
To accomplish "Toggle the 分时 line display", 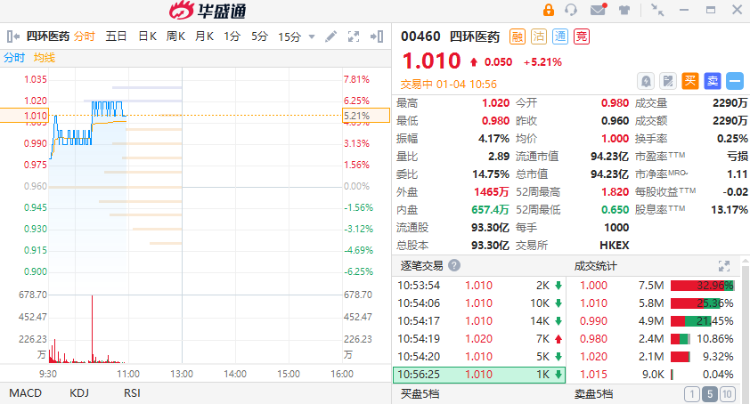I will (14, 57).
